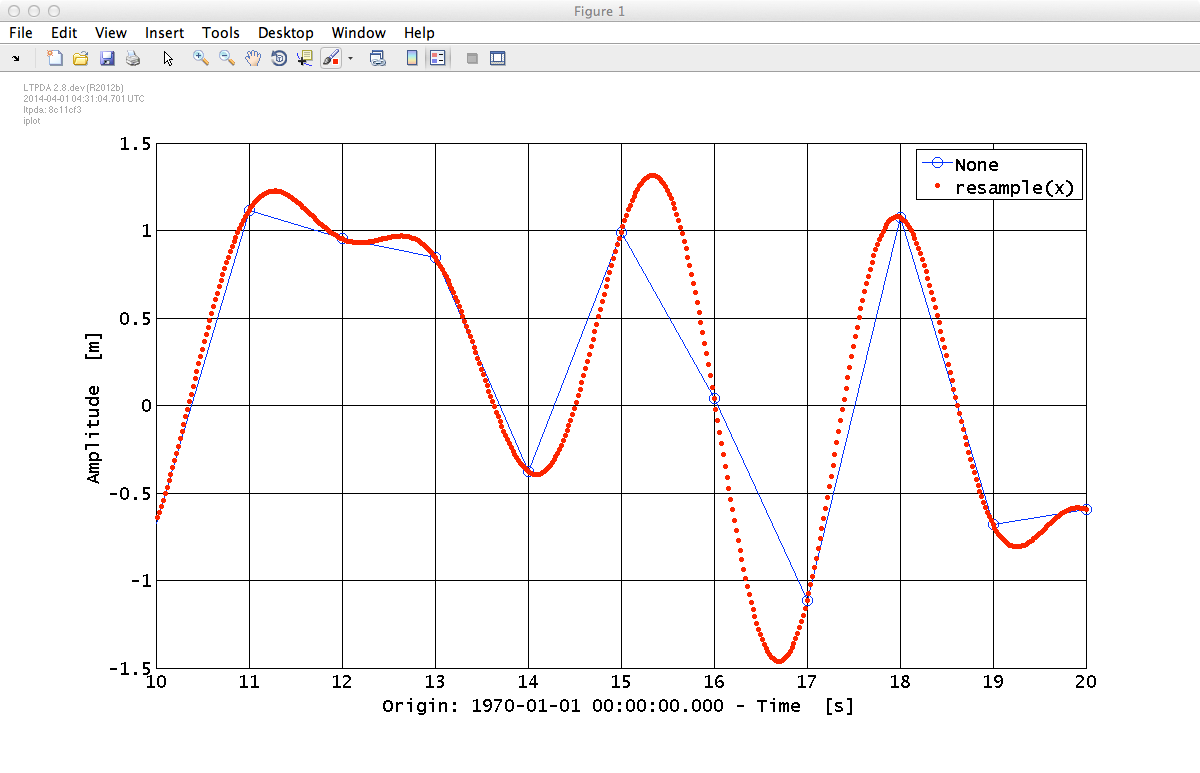This screenshot has width=1200, height=773.
Task: Click the blue circle data marker at time 17
Action: coord(807,600)
